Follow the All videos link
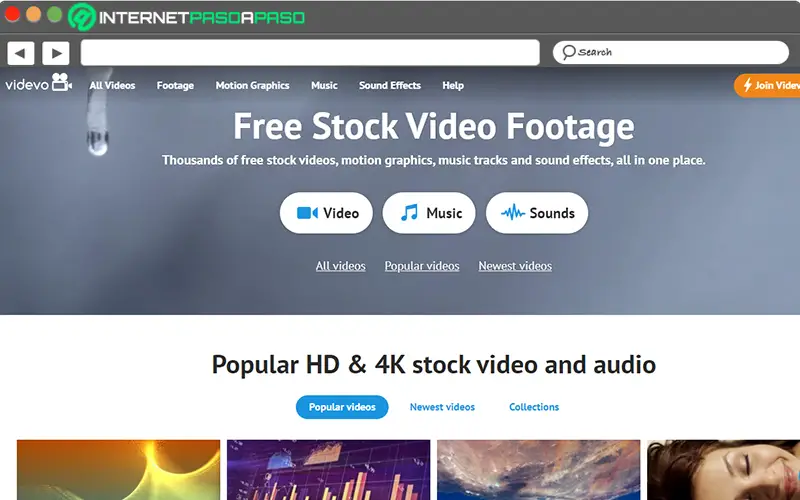This screenshot has height=500, width=800. pyautogui.click(x=340, y=266)
